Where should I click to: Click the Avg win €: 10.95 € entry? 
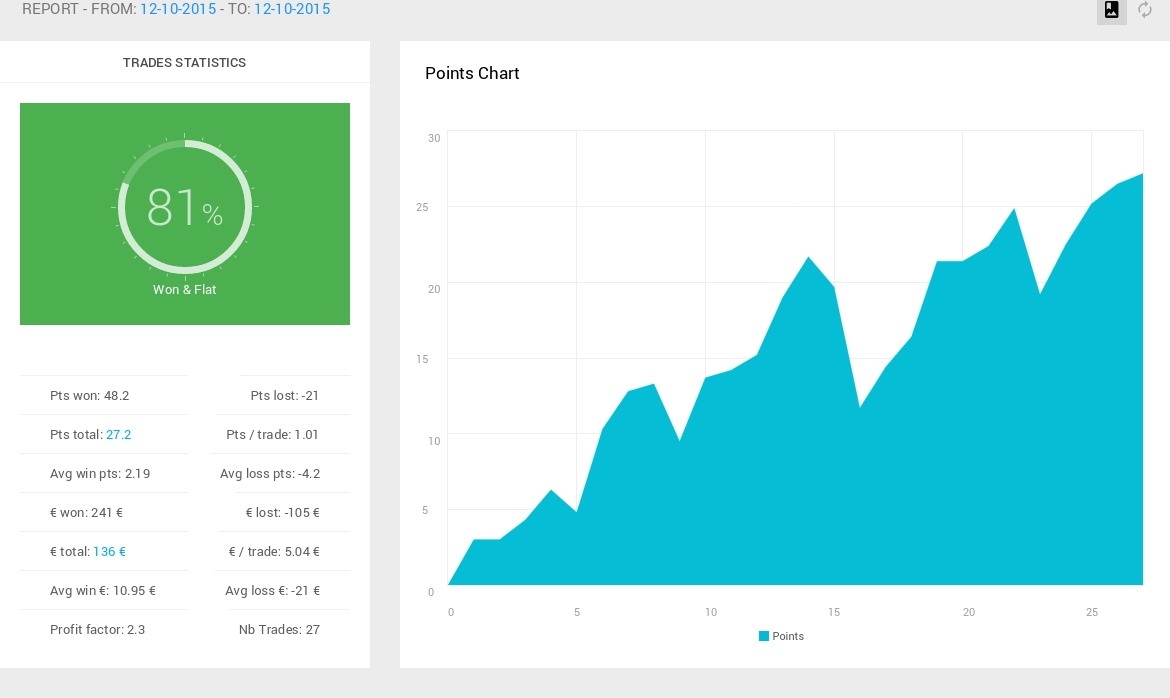[x=103, y=591]
